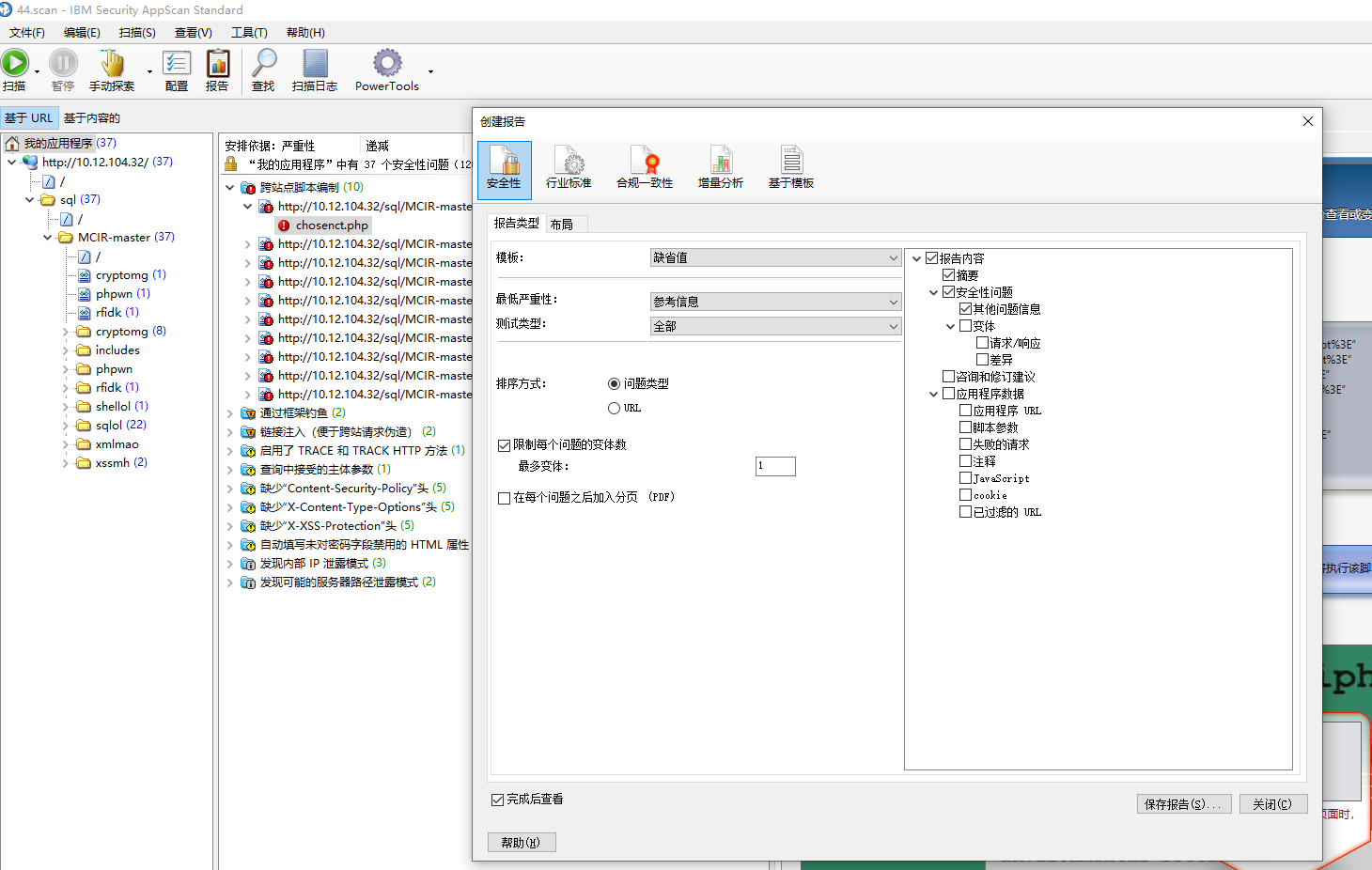Image resolution: width=1372 pixels, height=870 pixels.
Task: Open the 测试类型 dropdown
Action: pos(774,325)
